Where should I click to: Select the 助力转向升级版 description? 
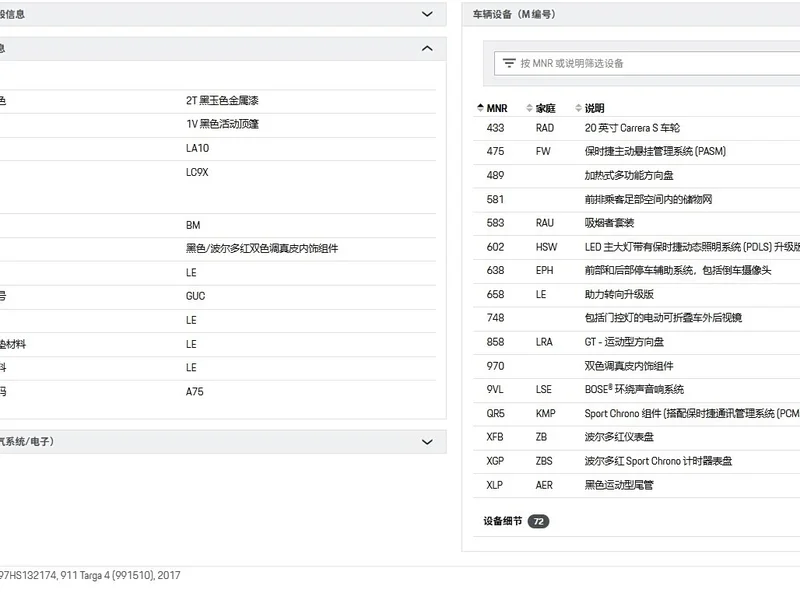pyautogui.click(x=619, y=294)
